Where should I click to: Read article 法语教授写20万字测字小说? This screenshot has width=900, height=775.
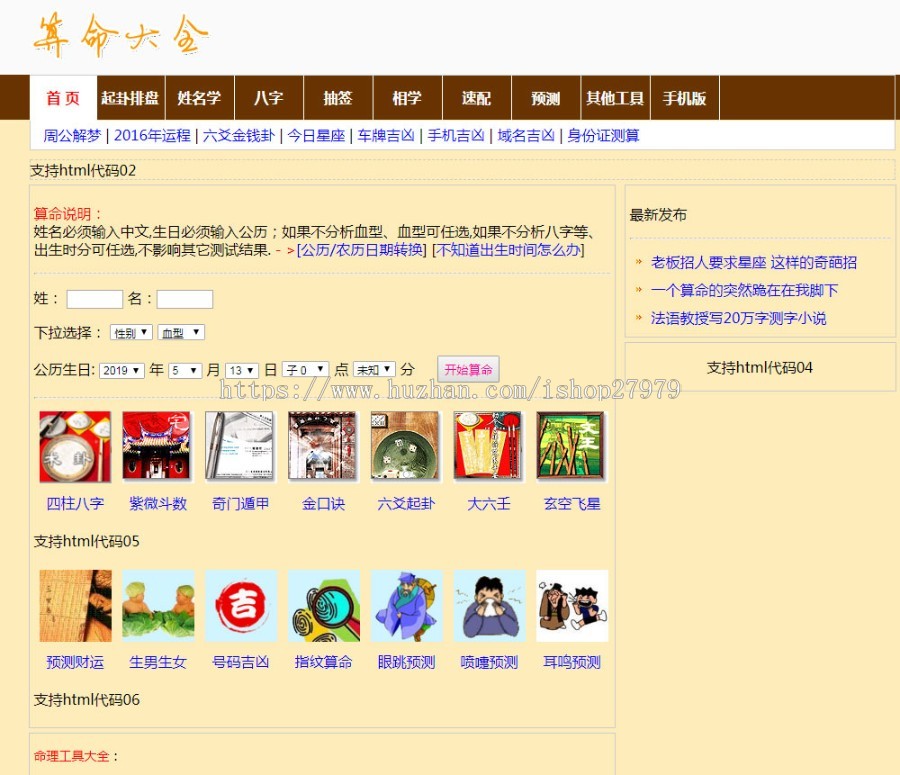(x=738, y=318)
